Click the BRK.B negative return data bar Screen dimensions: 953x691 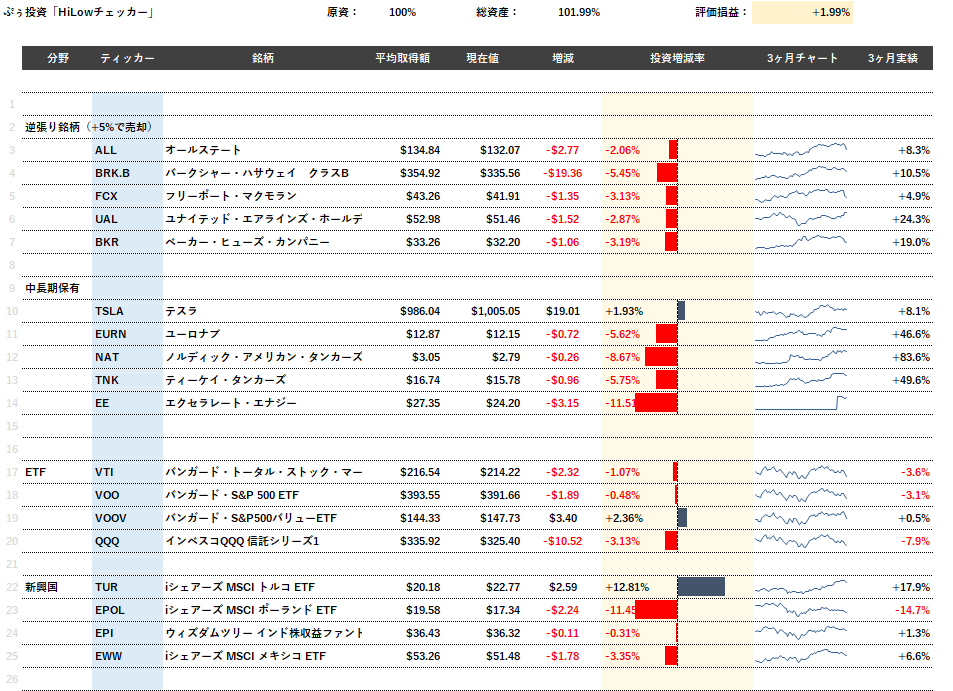point(667,173)
